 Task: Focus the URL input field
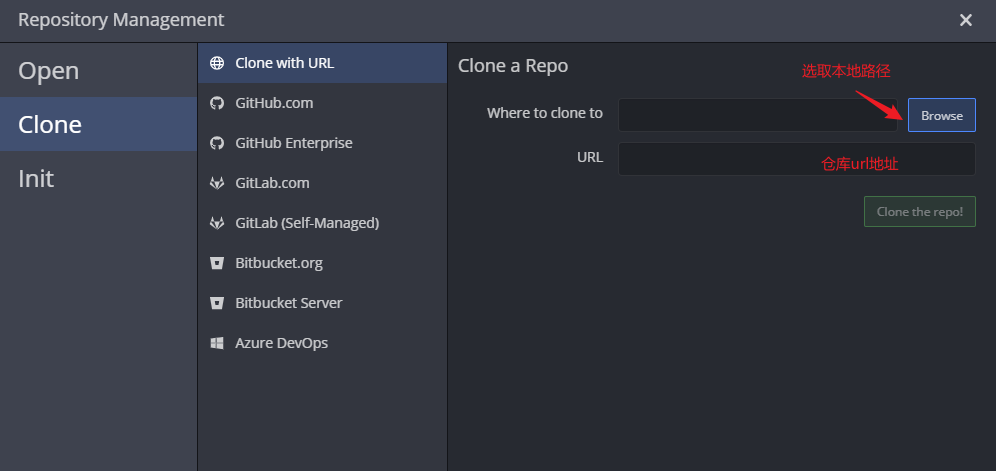point(797,159)
